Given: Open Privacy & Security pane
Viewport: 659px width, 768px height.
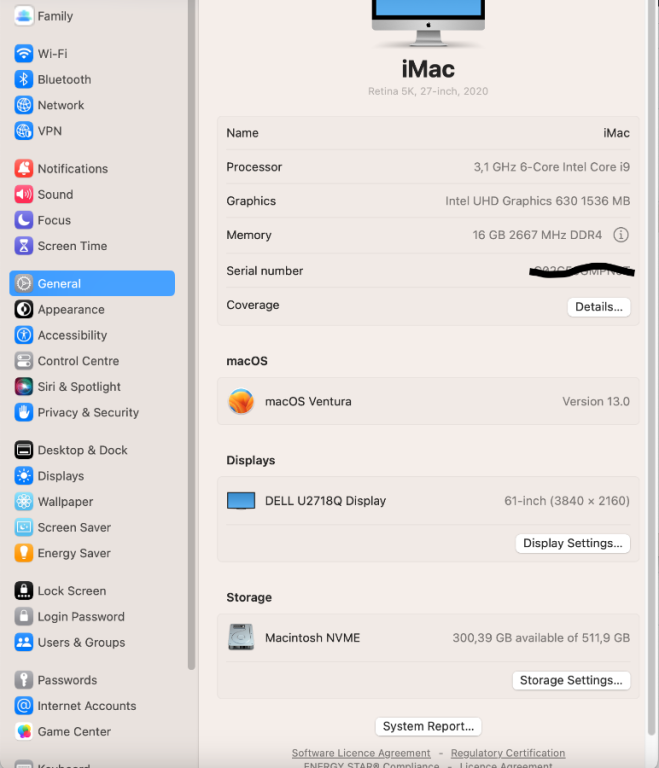Looking at the screenshot, I should pos(88,412).
